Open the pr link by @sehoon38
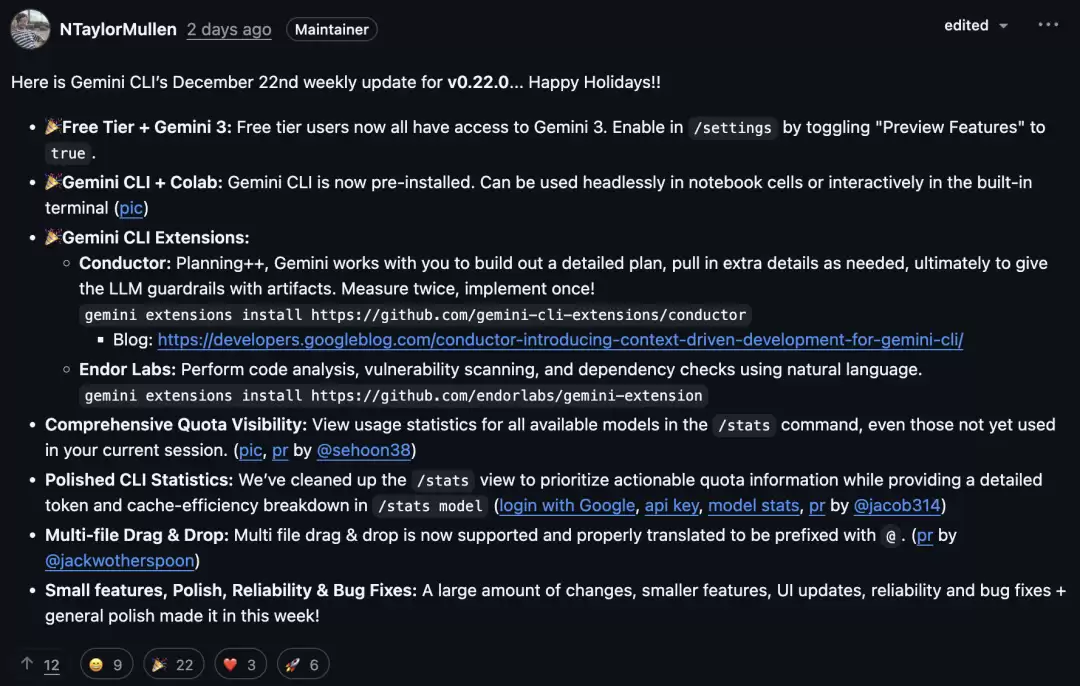This screenshot has height=686, width=1080. pos(280,450)
